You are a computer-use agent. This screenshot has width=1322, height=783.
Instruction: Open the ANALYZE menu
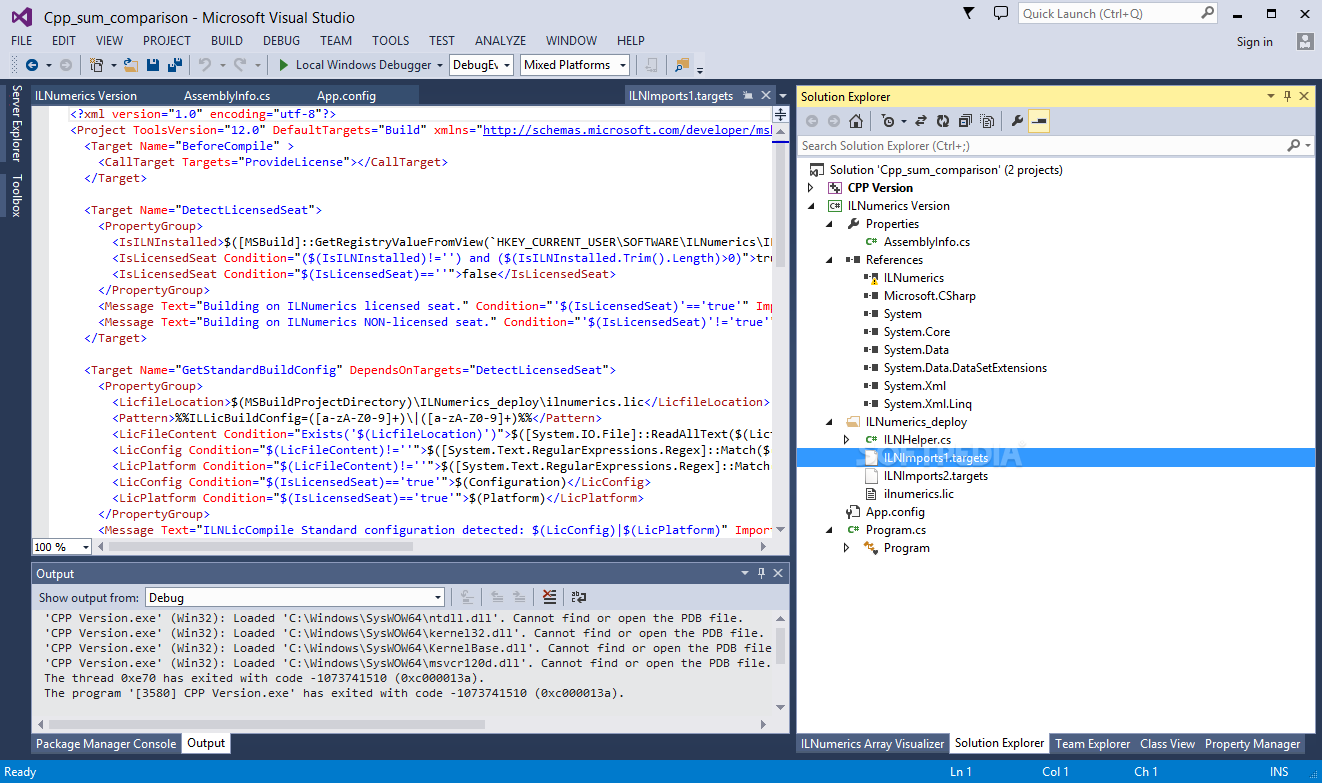(x=501, y=41)
